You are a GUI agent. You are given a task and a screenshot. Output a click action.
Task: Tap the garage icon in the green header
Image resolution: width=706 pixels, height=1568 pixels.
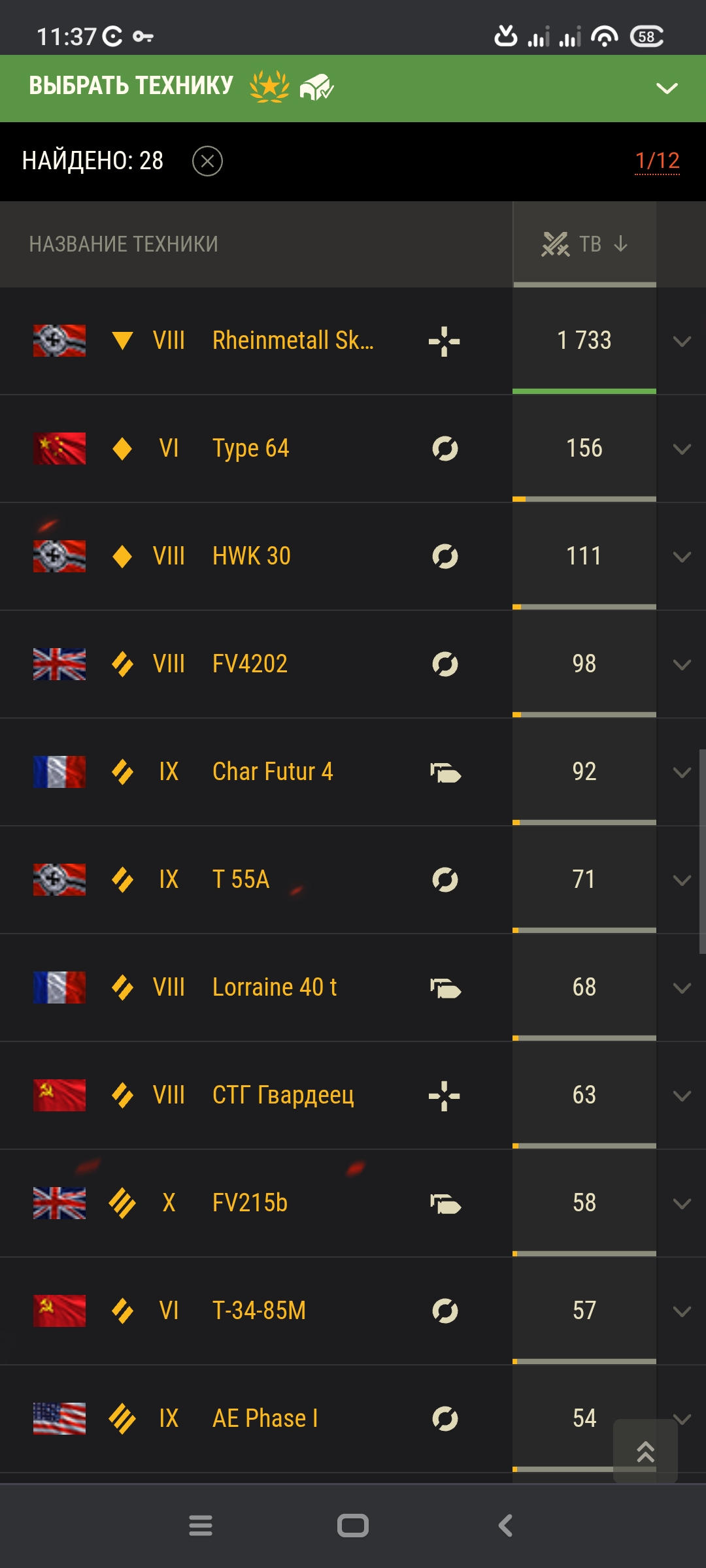tap(316, 86)
